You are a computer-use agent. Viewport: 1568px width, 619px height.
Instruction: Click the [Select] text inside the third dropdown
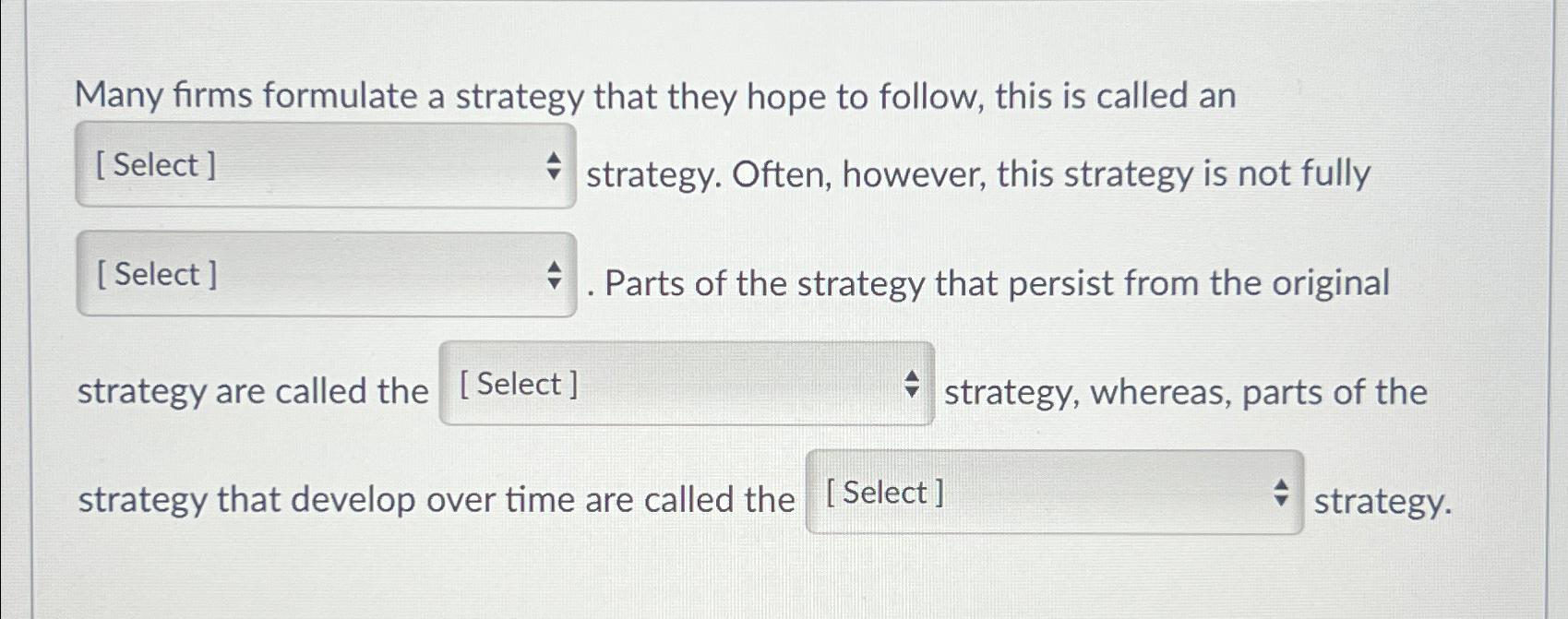pyautogui.click(x=519, y=385)
